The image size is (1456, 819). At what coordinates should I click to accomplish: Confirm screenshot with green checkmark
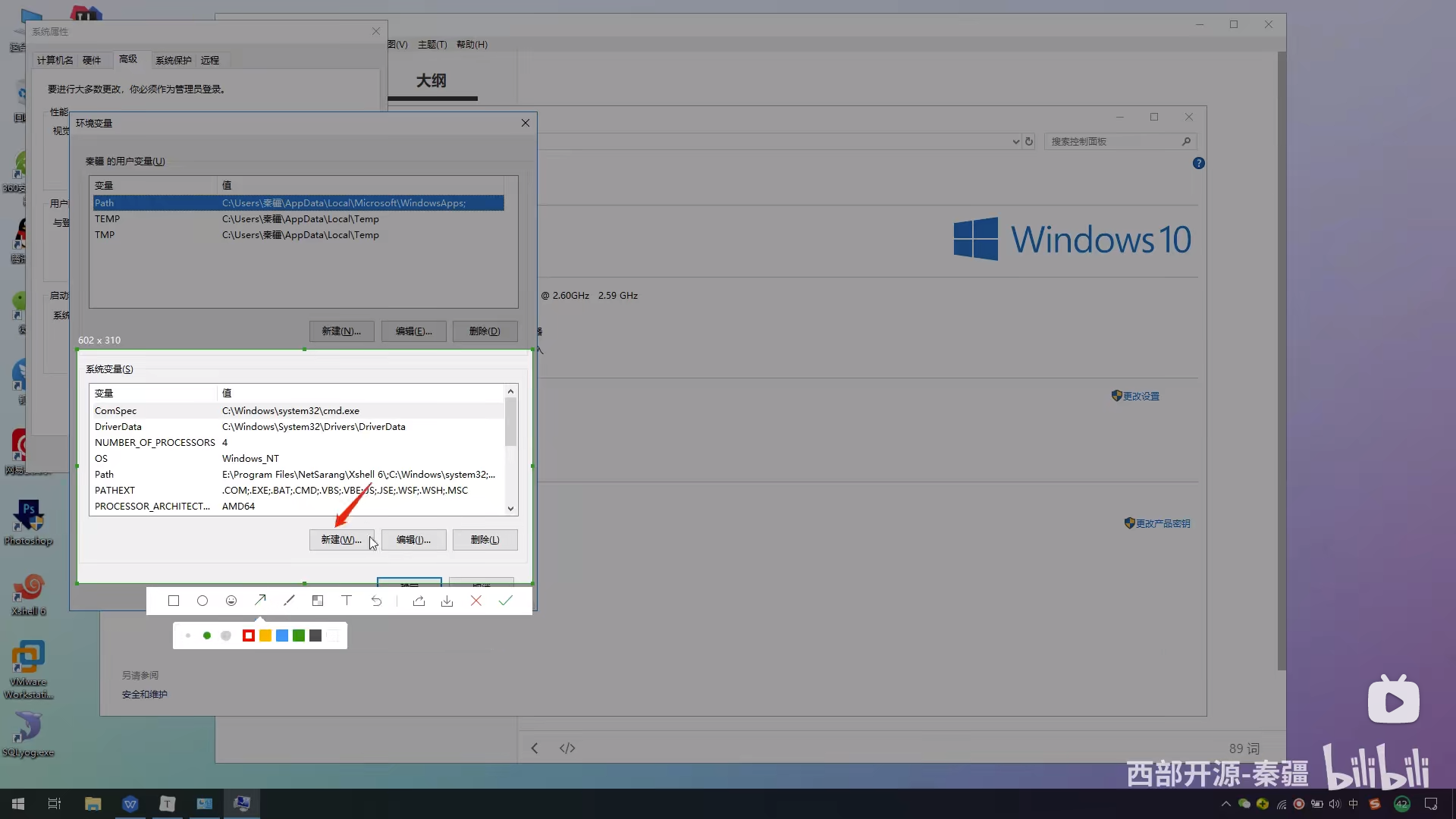click(506, 601)
